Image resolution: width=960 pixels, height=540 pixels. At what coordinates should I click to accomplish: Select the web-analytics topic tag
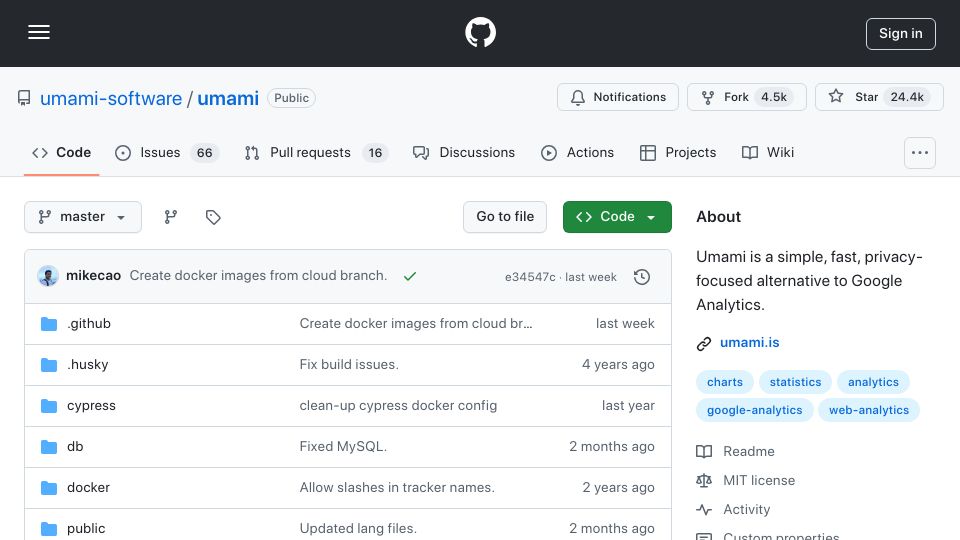click(869, 410)
